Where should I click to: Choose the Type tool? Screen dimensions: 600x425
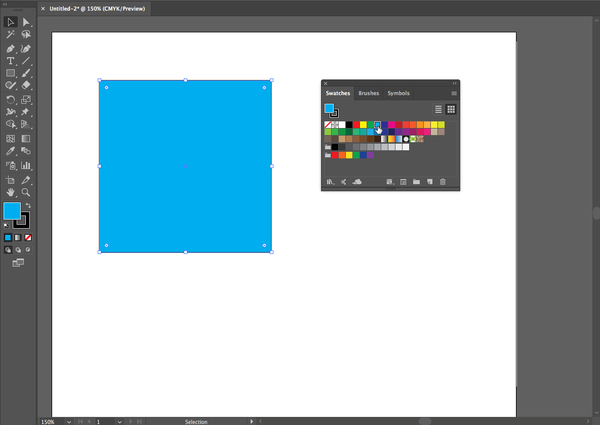10,61
